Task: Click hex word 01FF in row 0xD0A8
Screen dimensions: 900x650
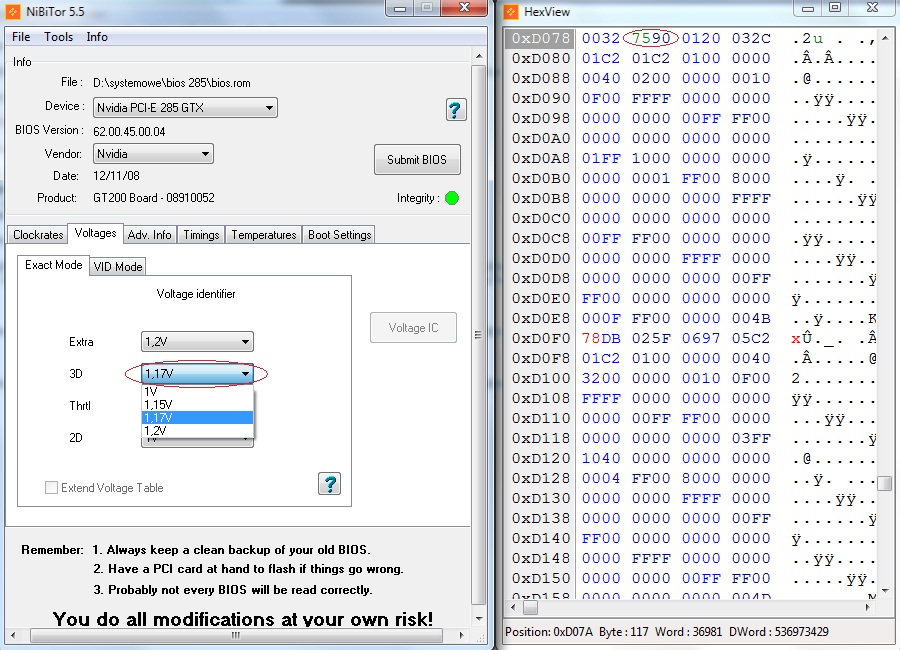Action: click(601, 158)
